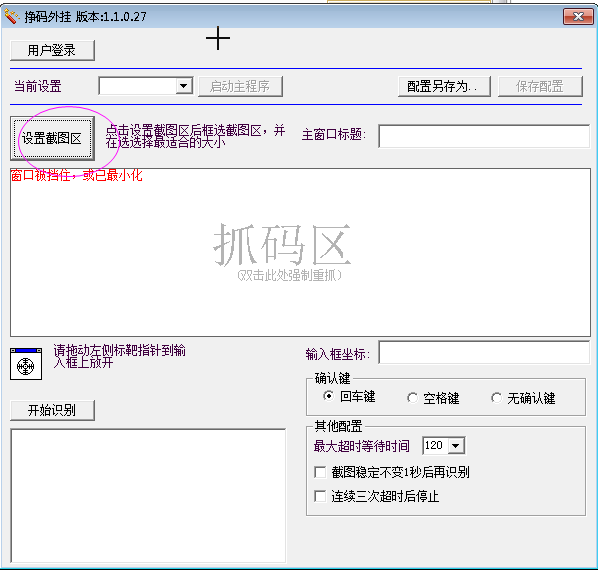Select the 空格键 radio button

(412, 398)
